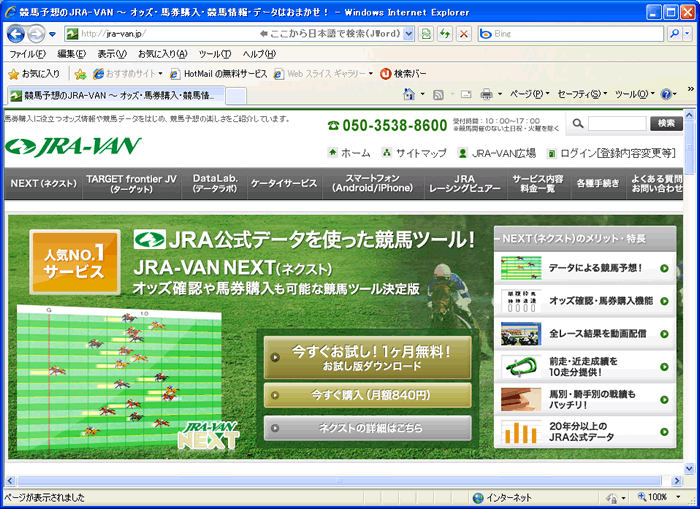Click the オッズ確認・馬券購入機能 row

tap(585, 301)
